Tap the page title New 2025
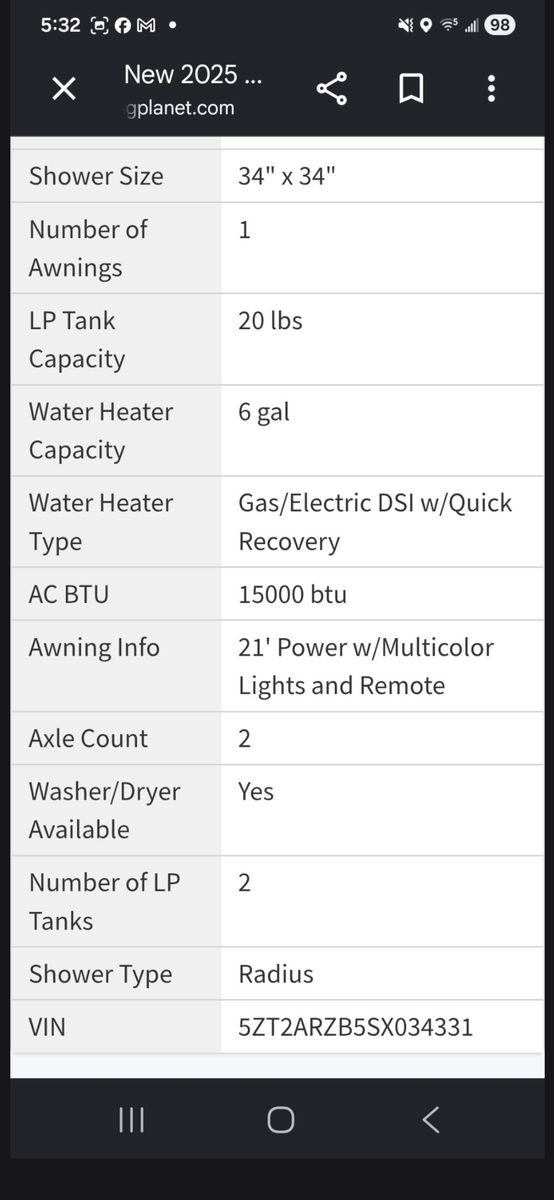Image resolution: width=554 pixels, height=1200 pixels. pyautogui.click(x=193, y=74)
